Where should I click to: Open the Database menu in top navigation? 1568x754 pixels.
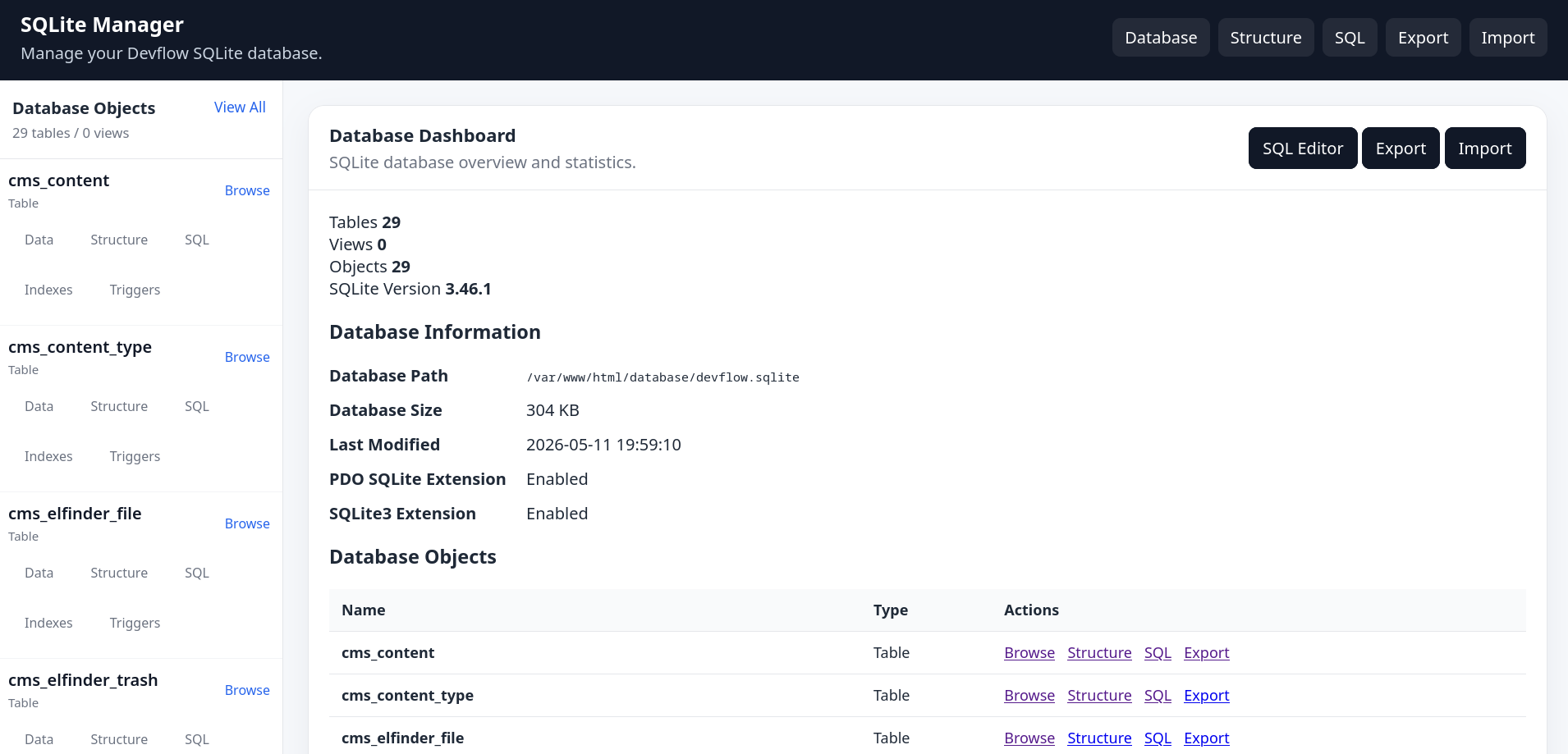(1161, 38)
